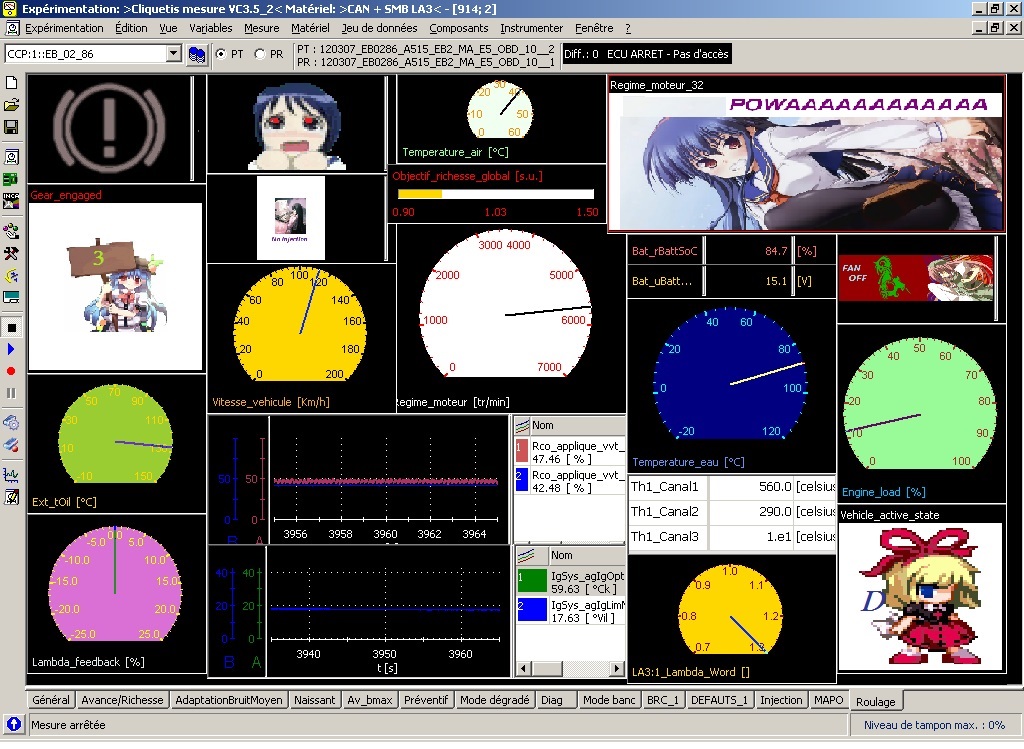This screenshot has height=749, width=1024.
Task: Select the PR radio button
Action: (x=260, y=54)
